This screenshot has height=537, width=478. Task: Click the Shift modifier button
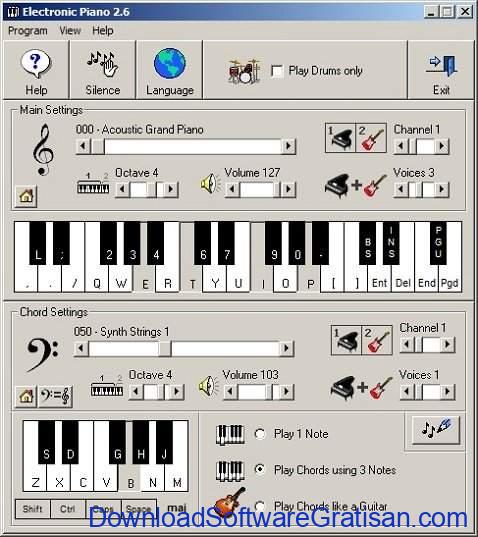click(33, 509)
